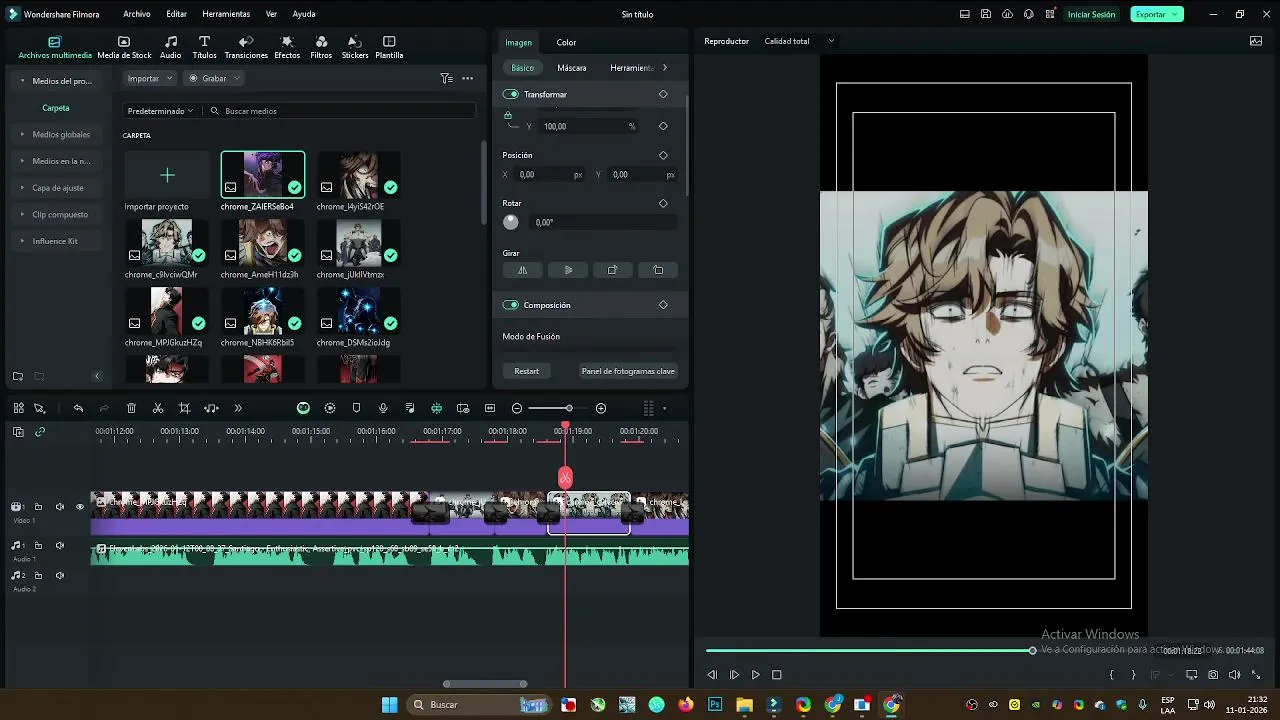Toggle the Transformar switch

(x=511, y=94)
